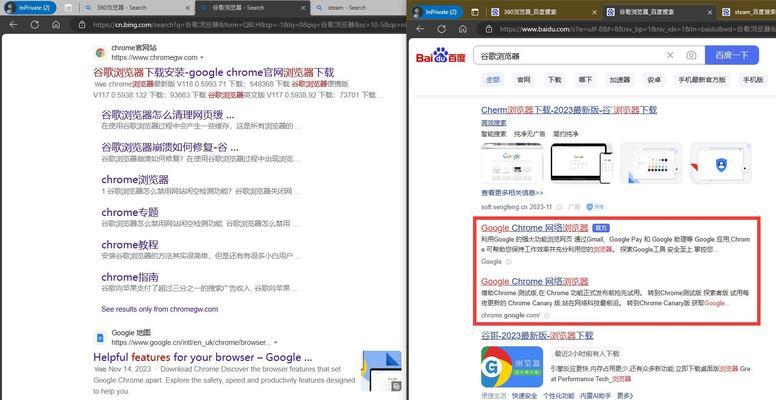Click lock icon in Bing address bar
The image size is (776, 400).
coord(82,24)
